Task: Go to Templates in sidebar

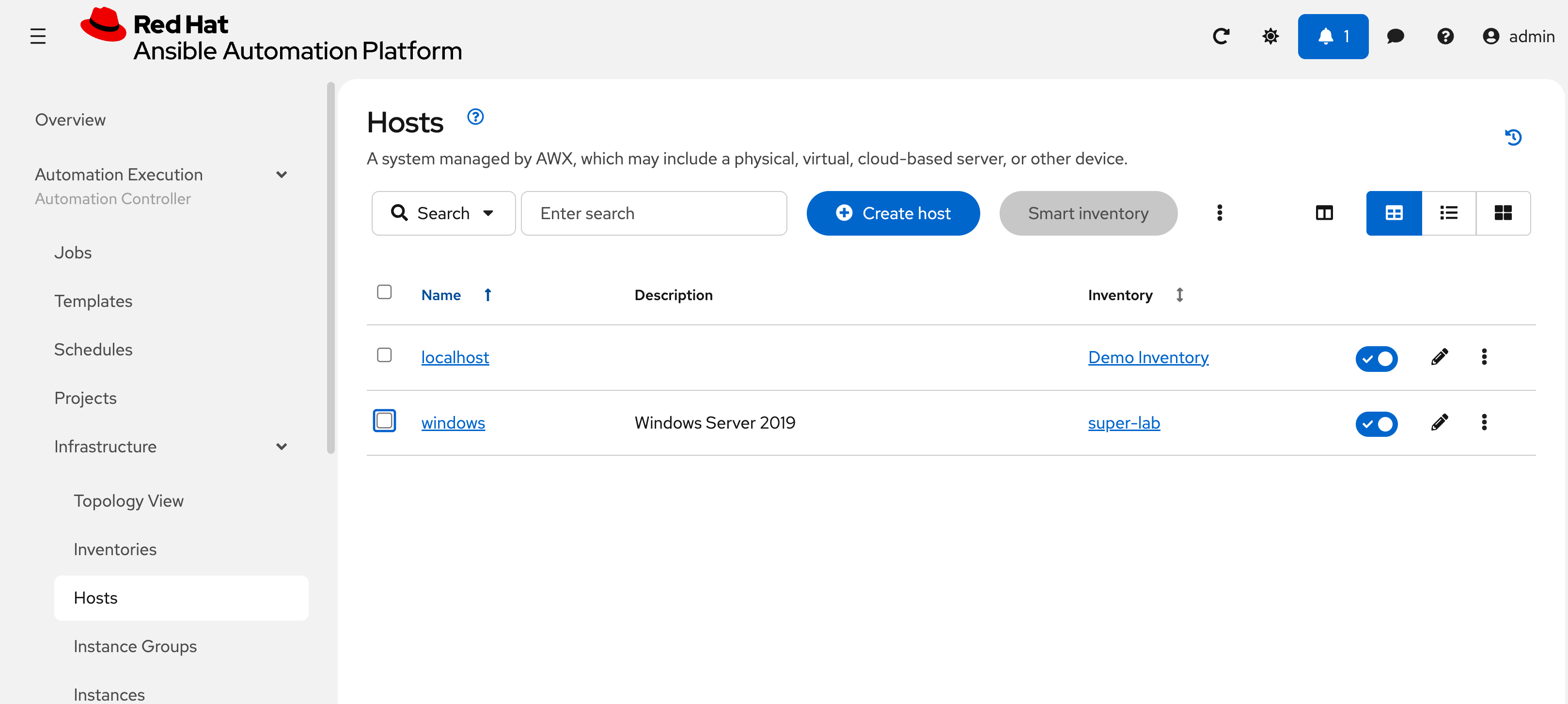Action: coord(93,301)
